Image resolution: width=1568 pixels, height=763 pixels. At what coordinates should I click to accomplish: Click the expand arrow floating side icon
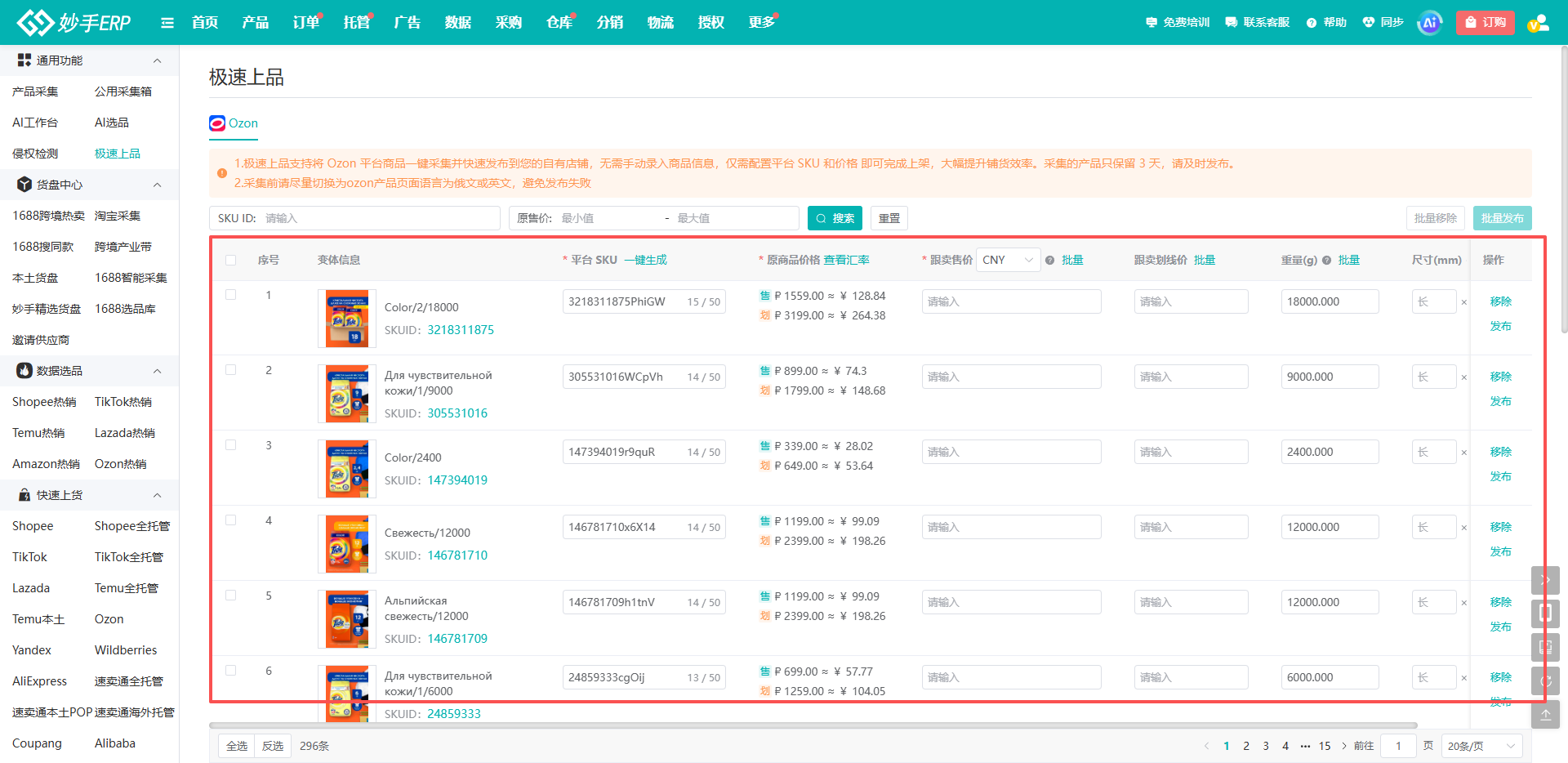1545,580
